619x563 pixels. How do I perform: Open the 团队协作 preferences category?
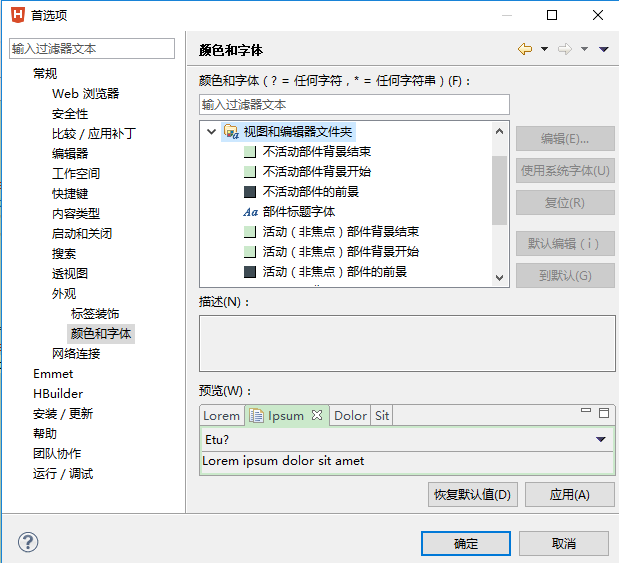click(57, 453)
